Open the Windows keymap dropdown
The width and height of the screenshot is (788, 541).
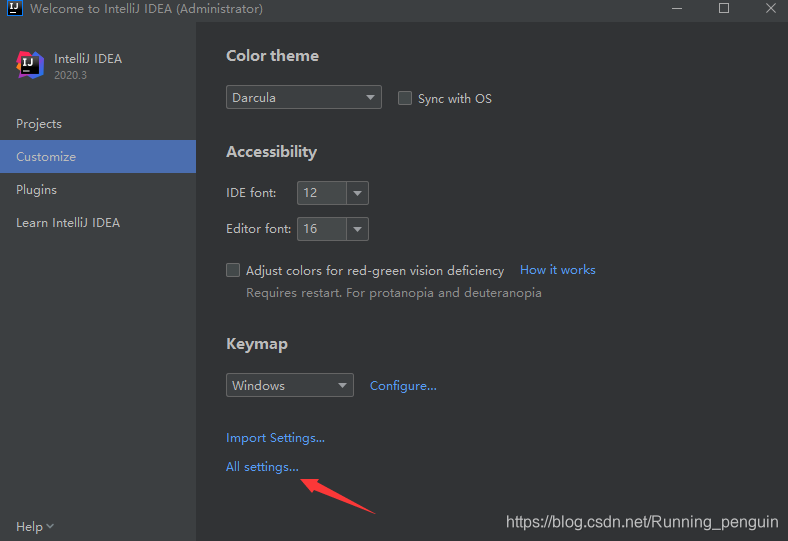pyautogui.click(x=289, y=385)
